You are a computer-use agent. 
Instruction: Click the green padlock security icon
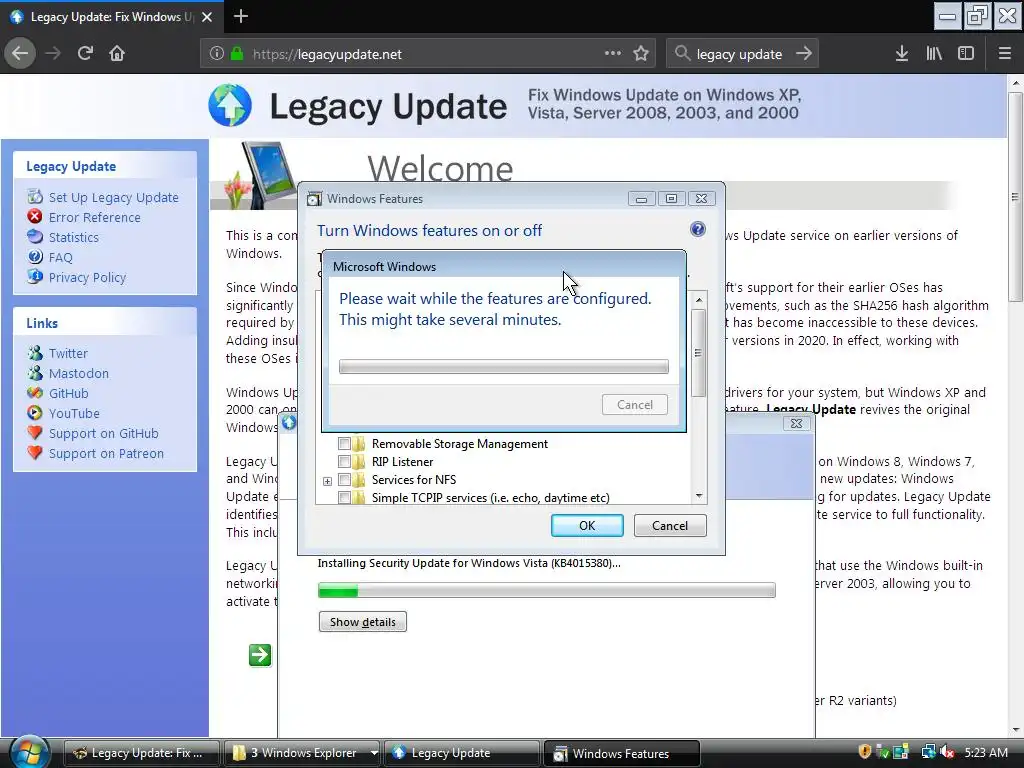pyautogui.click(x=237, y=54)
